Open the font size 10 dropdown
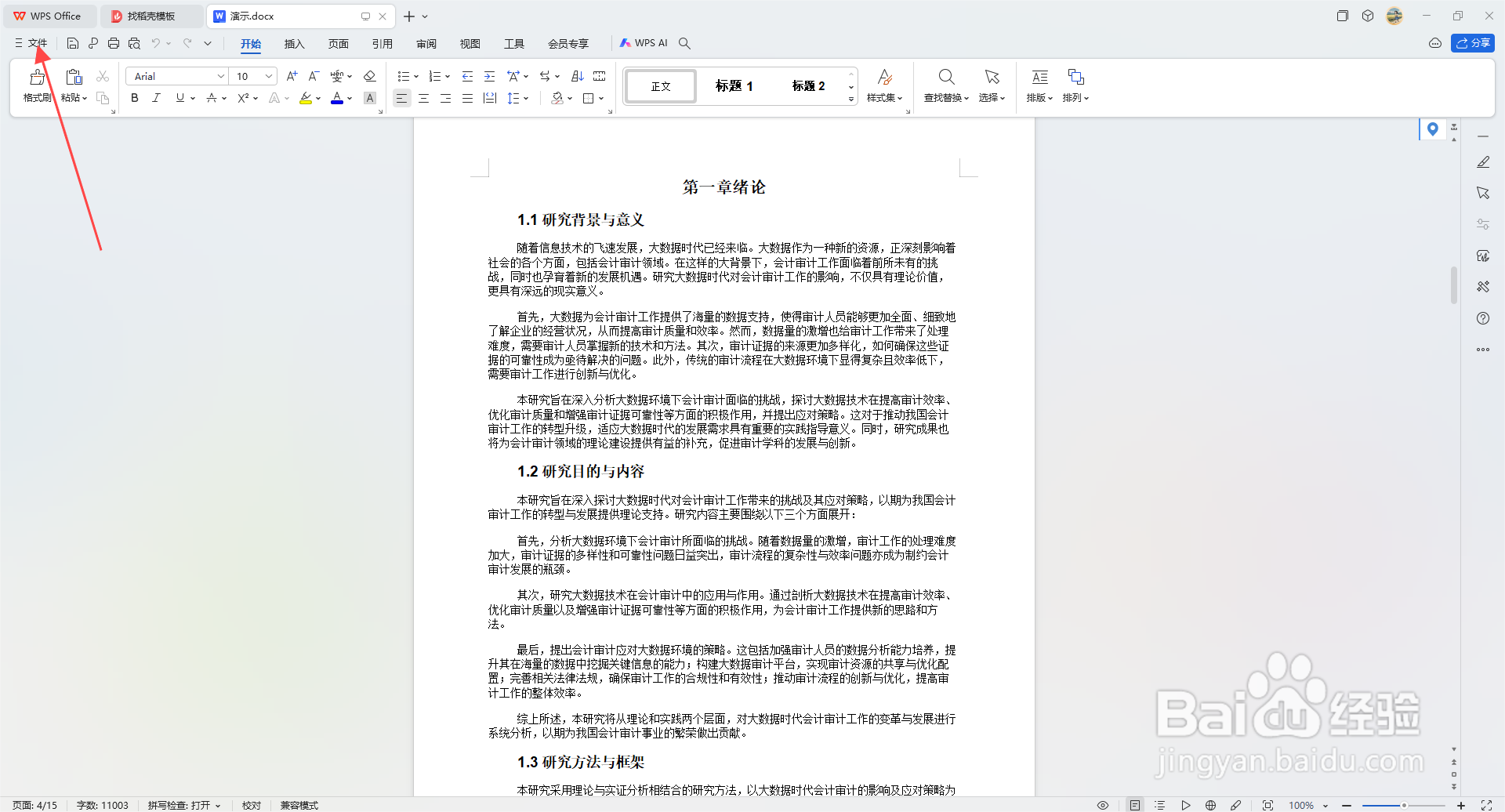Viewport: 1505px width, 812px height. pyautogui.click(x=269, y=76)
